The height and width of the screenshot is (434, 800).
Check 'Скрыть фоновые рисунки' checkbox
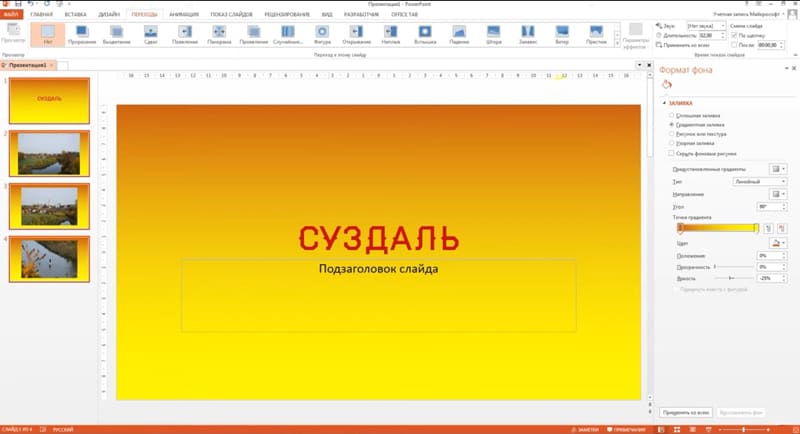coord(671,153)
